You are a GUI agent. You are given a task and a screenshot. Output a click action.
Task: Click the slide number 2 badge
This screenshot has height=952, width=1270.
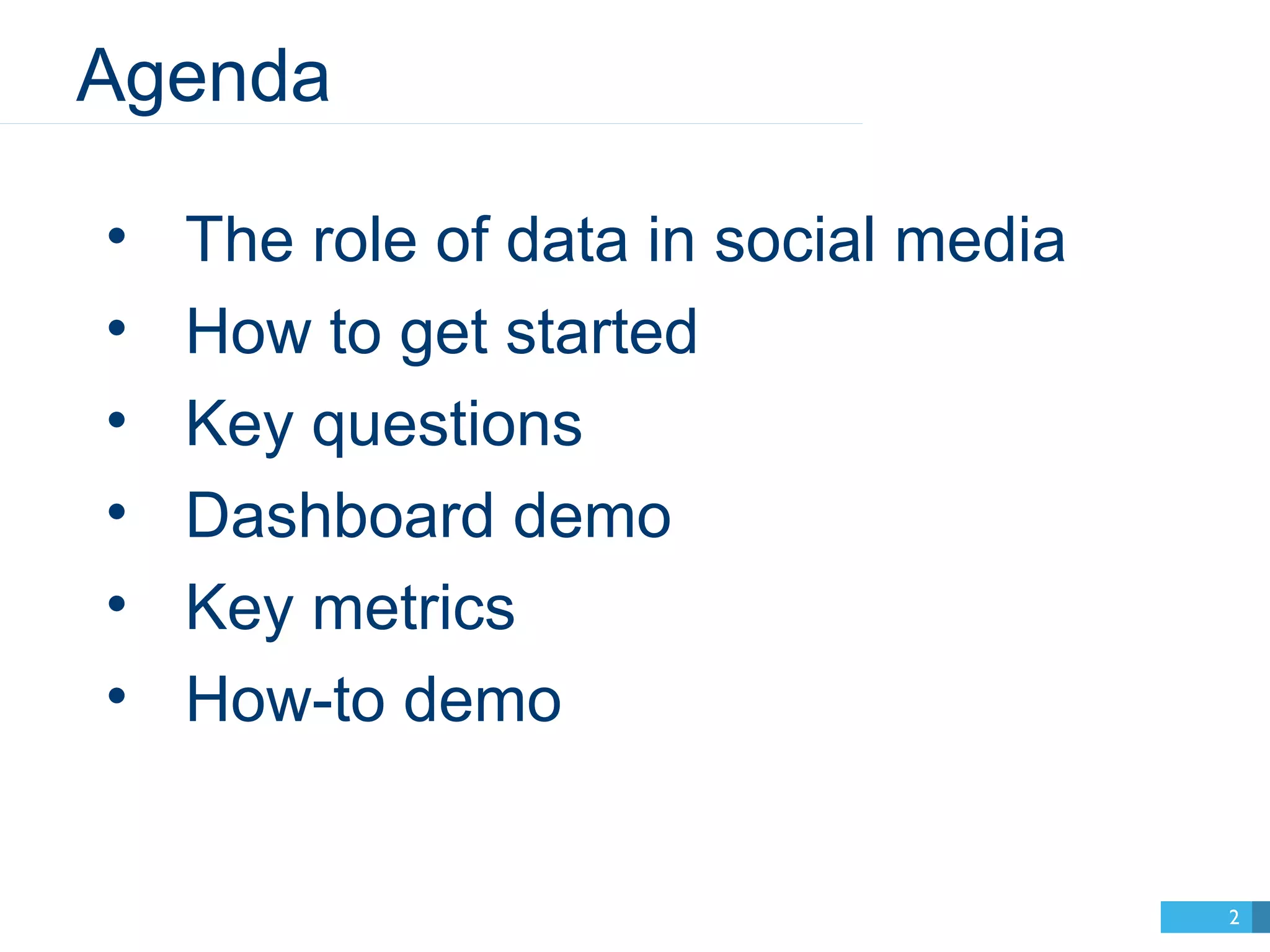click(1206, 917)
